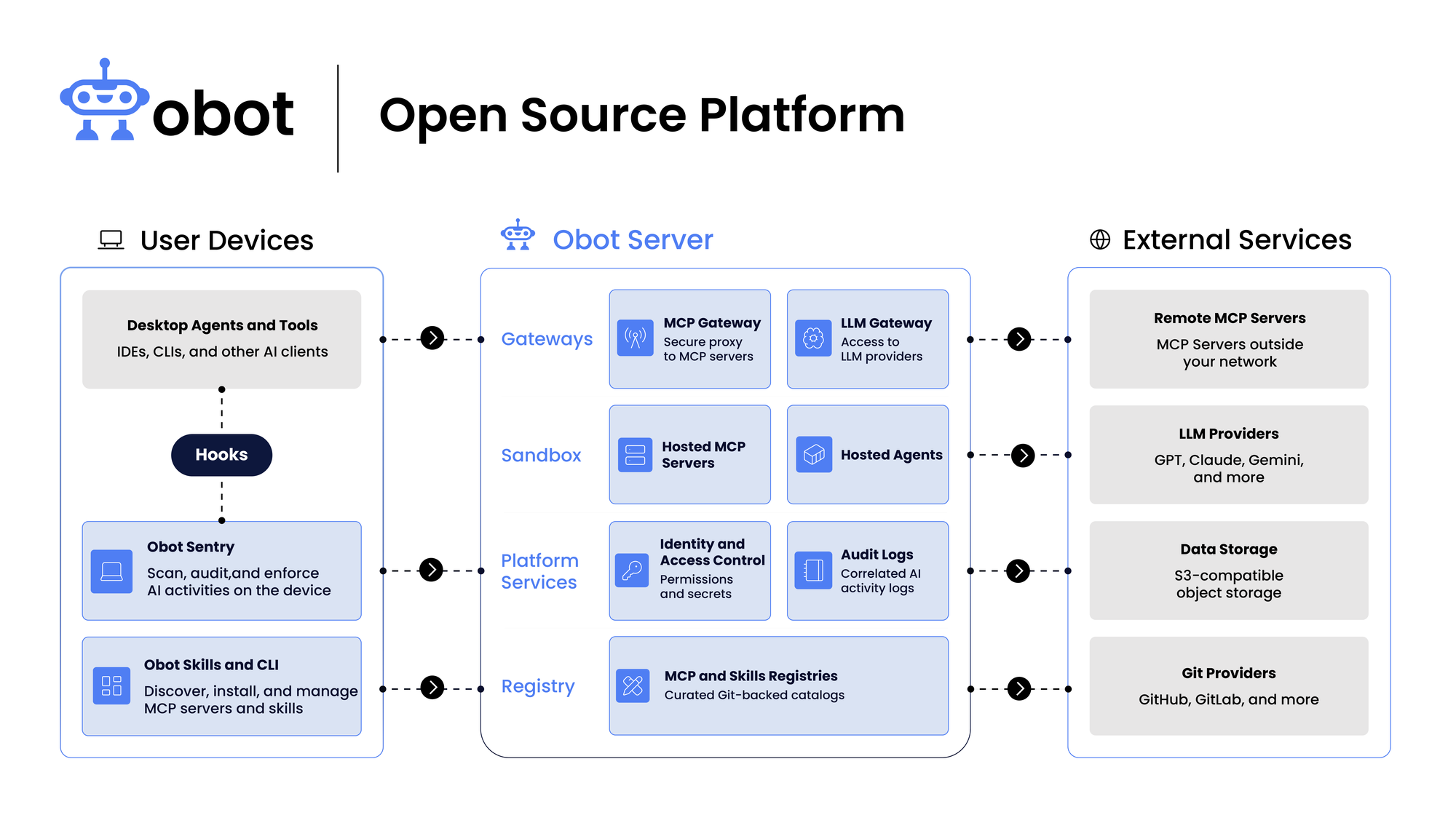Screen dimensions: 1456x823
Task: Click the laptop icon beside User Devices
Action: [111, 240]
